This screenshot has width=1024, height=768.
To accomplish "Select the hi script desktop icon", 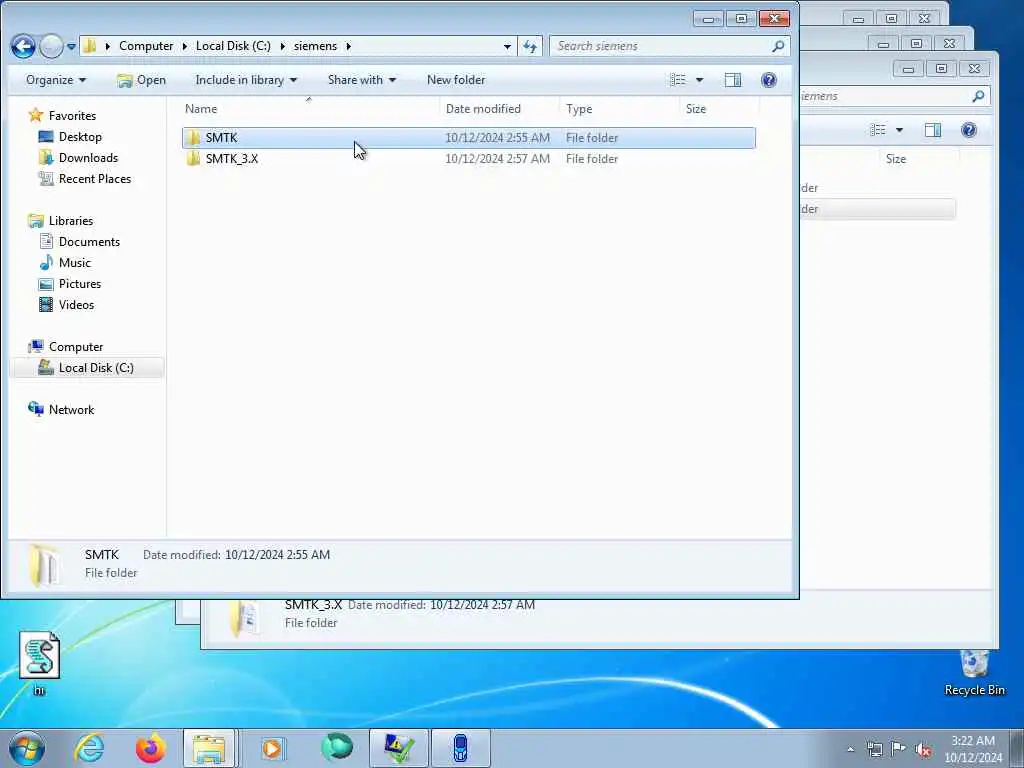I will tap(39, 663).
